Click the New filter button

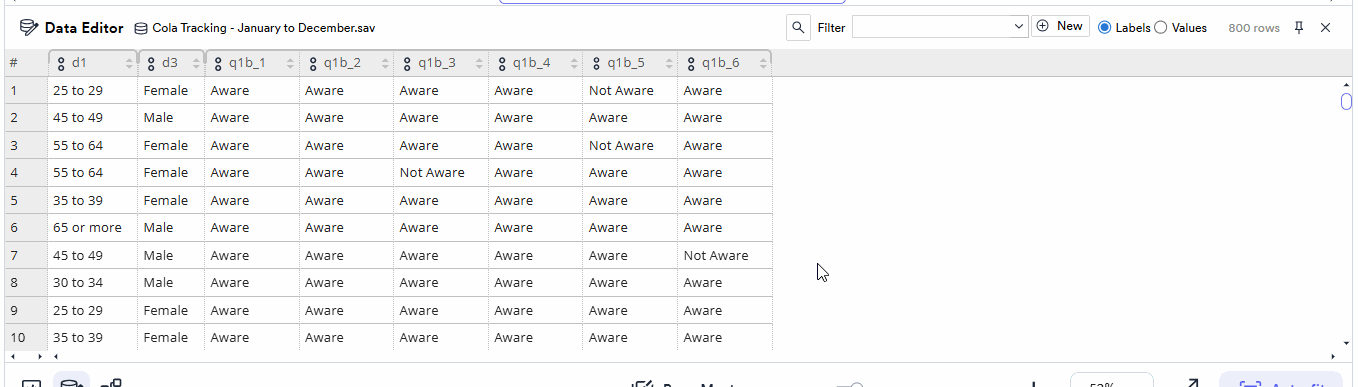coord(1060,26)
